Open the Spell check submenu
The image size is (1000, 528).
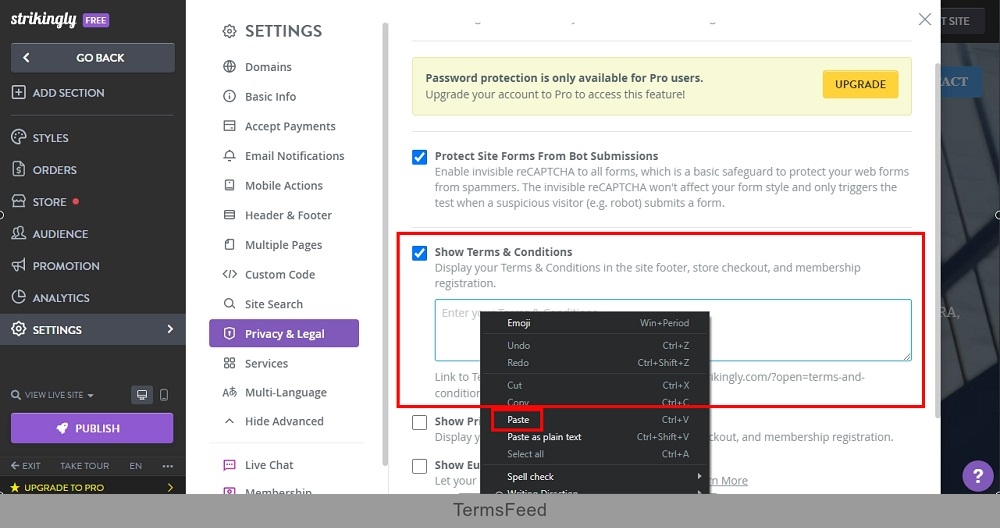(594, 476)
